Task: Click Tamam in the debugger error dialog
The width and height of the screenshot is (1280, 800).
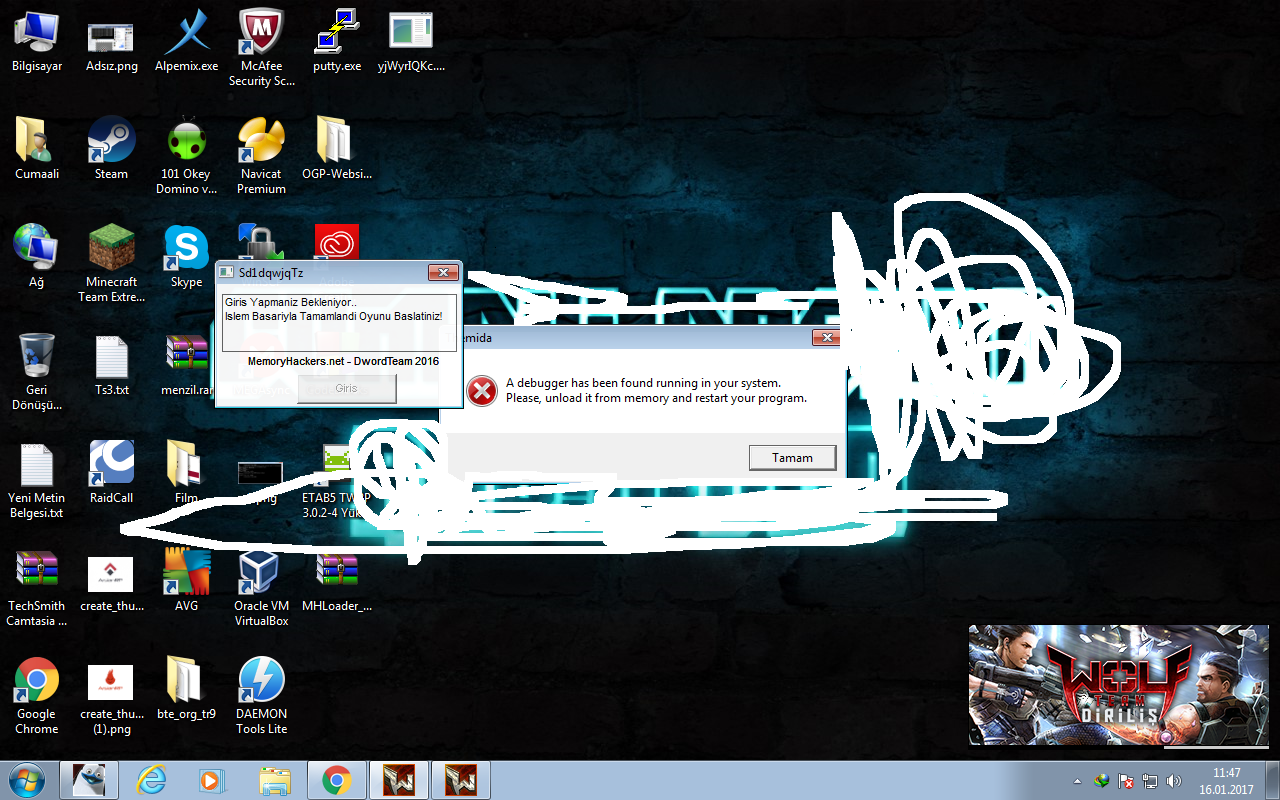Action: 792,457
